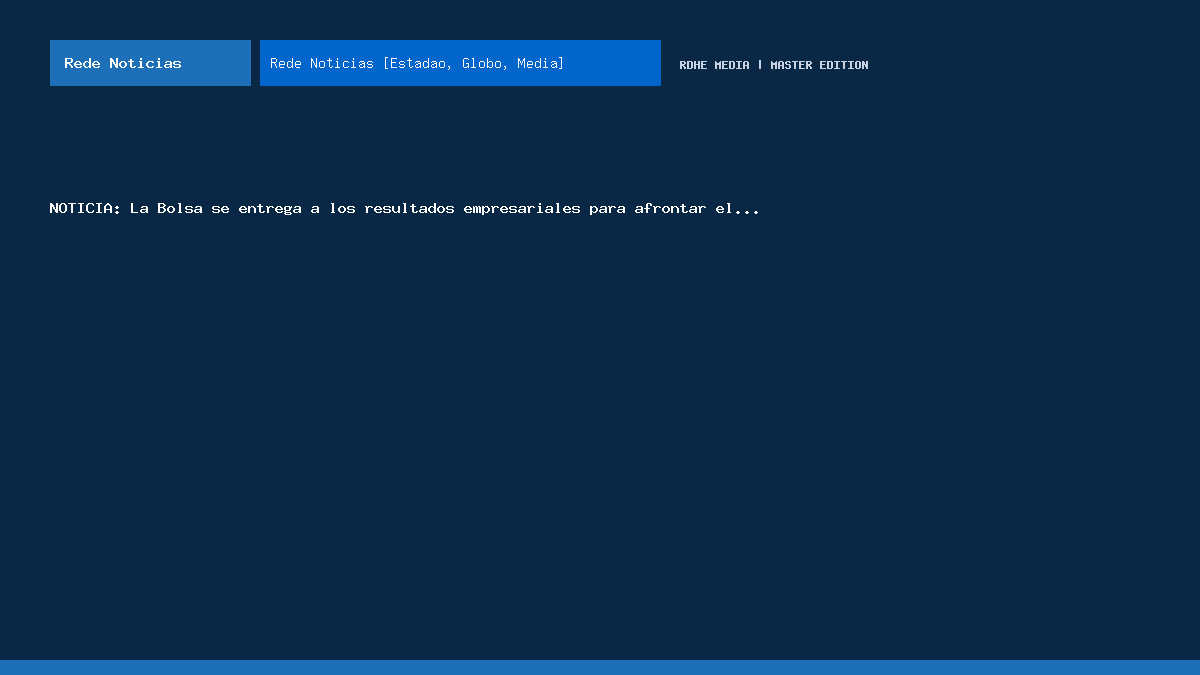
Task: Select the Rede Noticias source list field
Action: click(x=460, y=63)
